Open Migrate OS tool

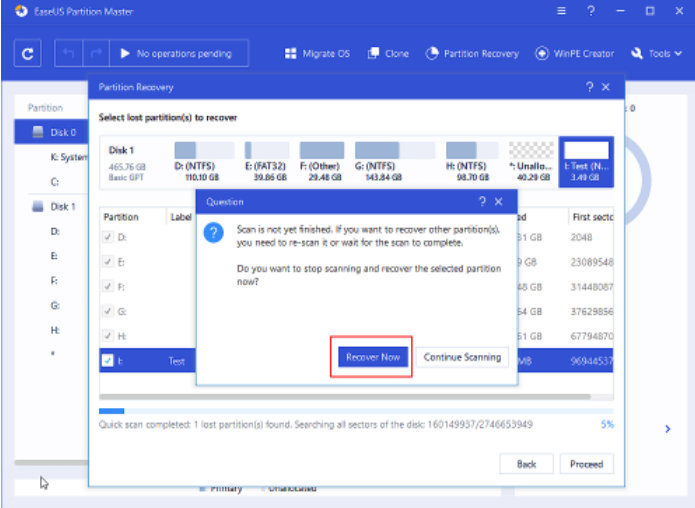[x=317, y=54]
